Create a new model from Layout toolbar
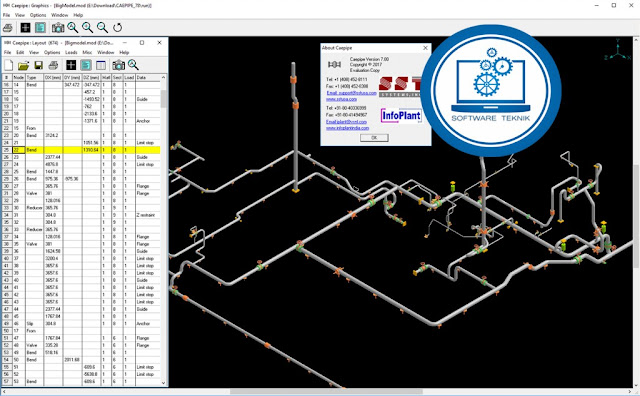Image resolution: width=640 pixels, height=396 pixels. (x=9, y=65)
